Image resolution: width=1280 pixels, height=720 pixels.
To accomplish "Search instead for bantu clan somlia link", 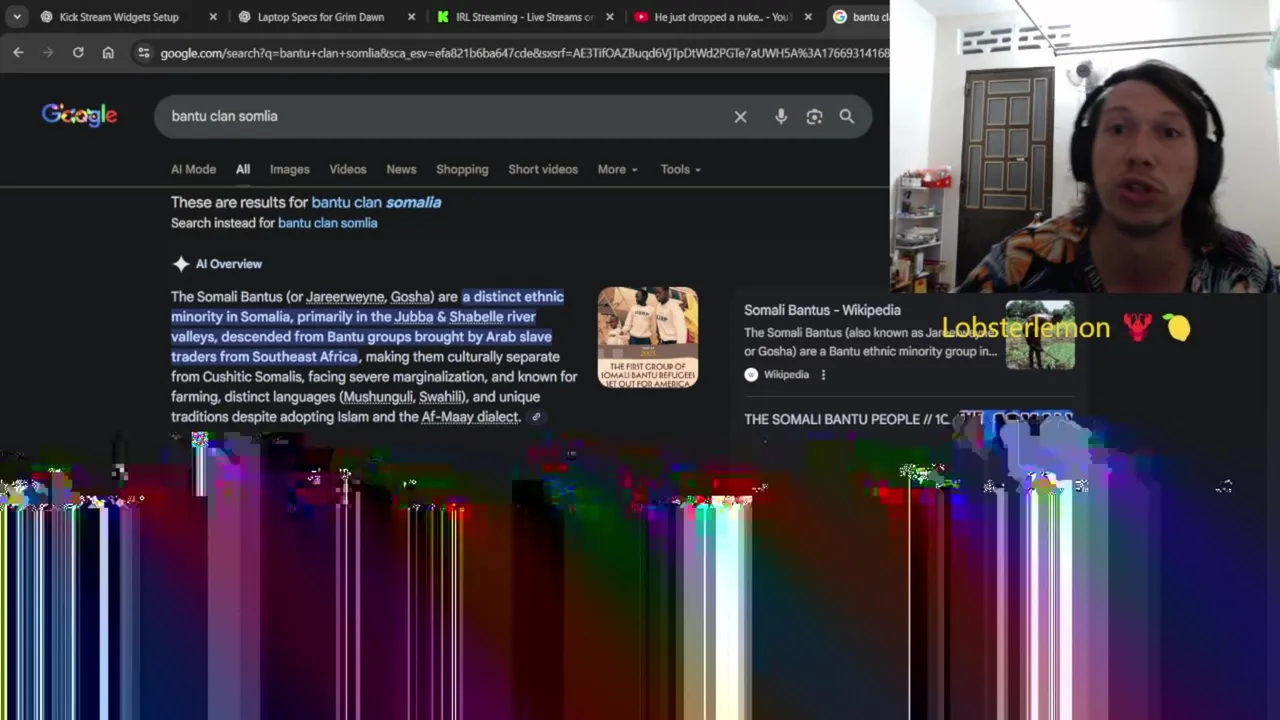I will pos(327,223).
